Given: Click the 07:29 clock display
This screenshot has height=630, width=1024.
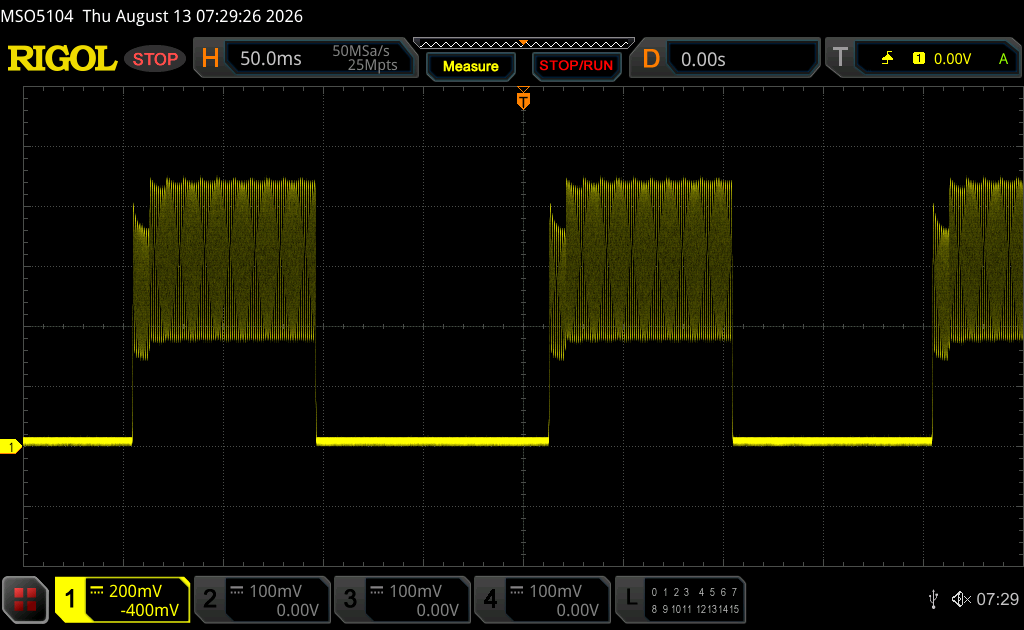Looking at the screenshot, I should (x=997, y=599).
